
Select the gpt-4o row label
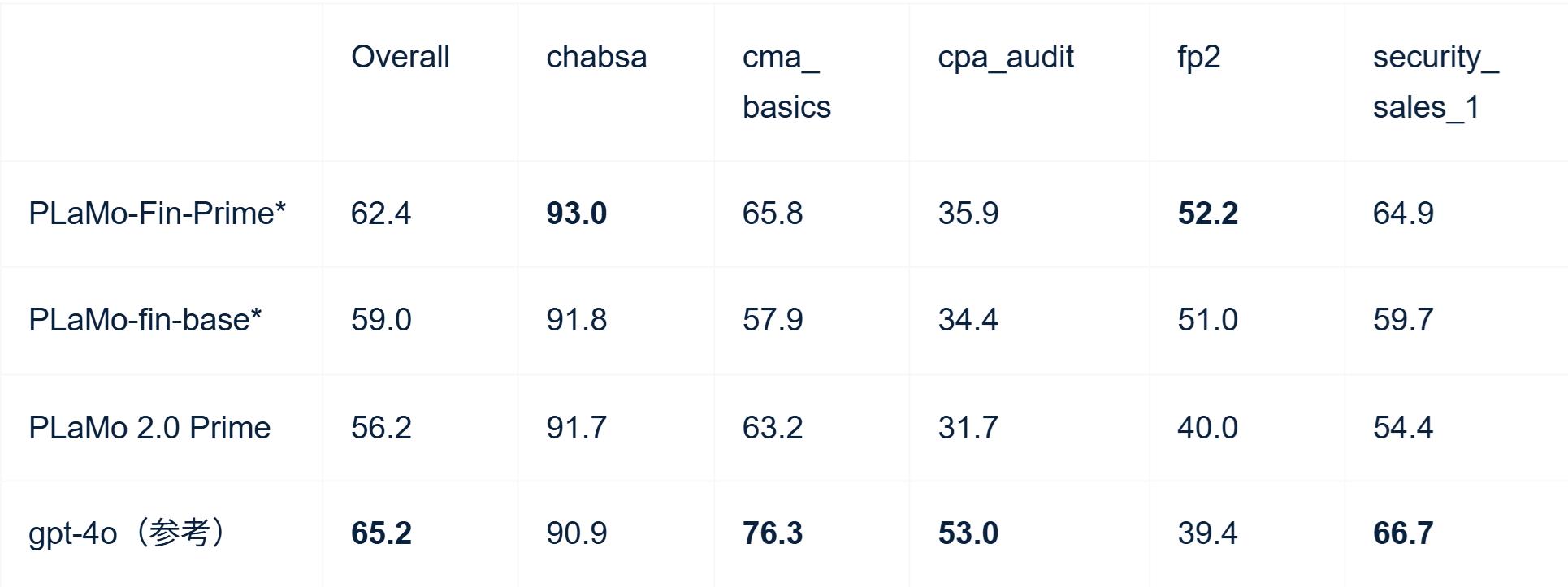click(x=128, y=533)
